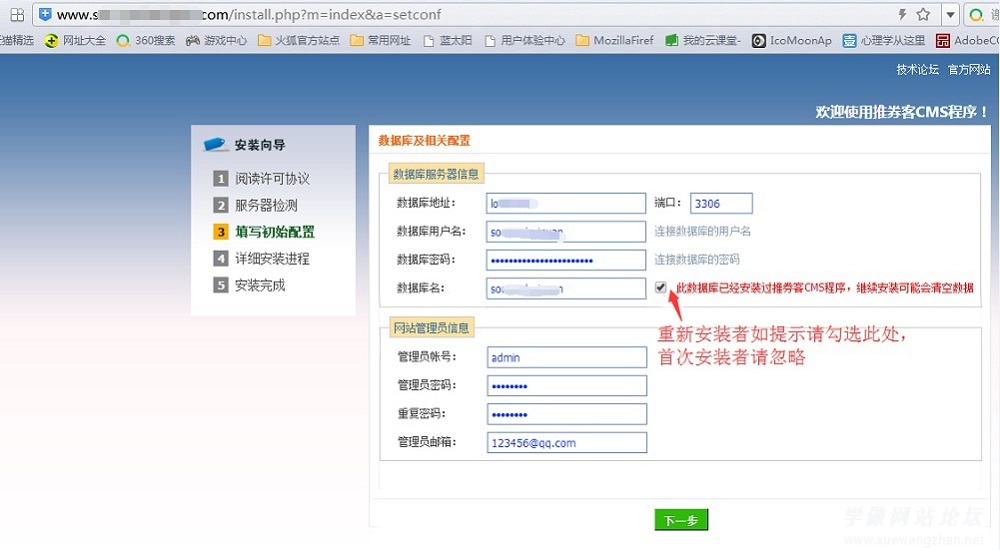This screenshot has height=550, width=1000.
Task: Select step 1 阅读许可协议 in wizard
Action: [272, 179]
